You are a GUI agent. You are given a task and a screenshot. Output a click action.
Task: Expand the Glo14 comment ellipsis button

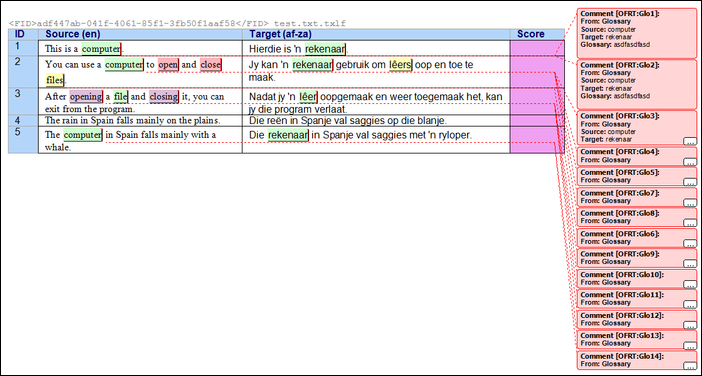[x=690, y=365]
